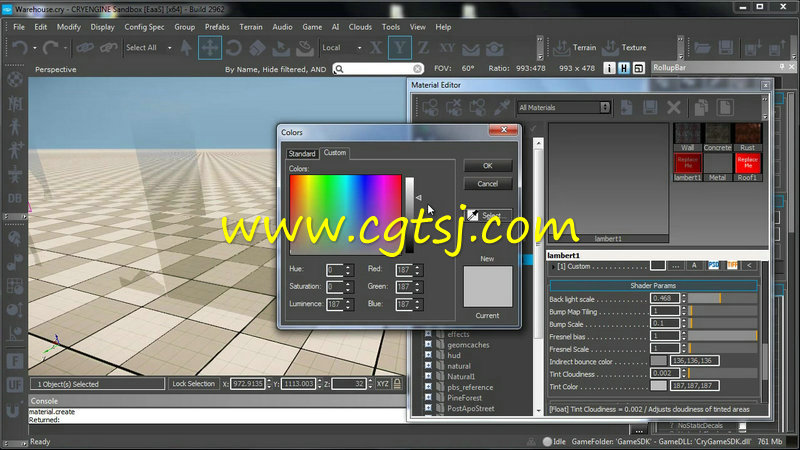
Task: Toggle the viewport info 'i' icon
Action: 609,68
